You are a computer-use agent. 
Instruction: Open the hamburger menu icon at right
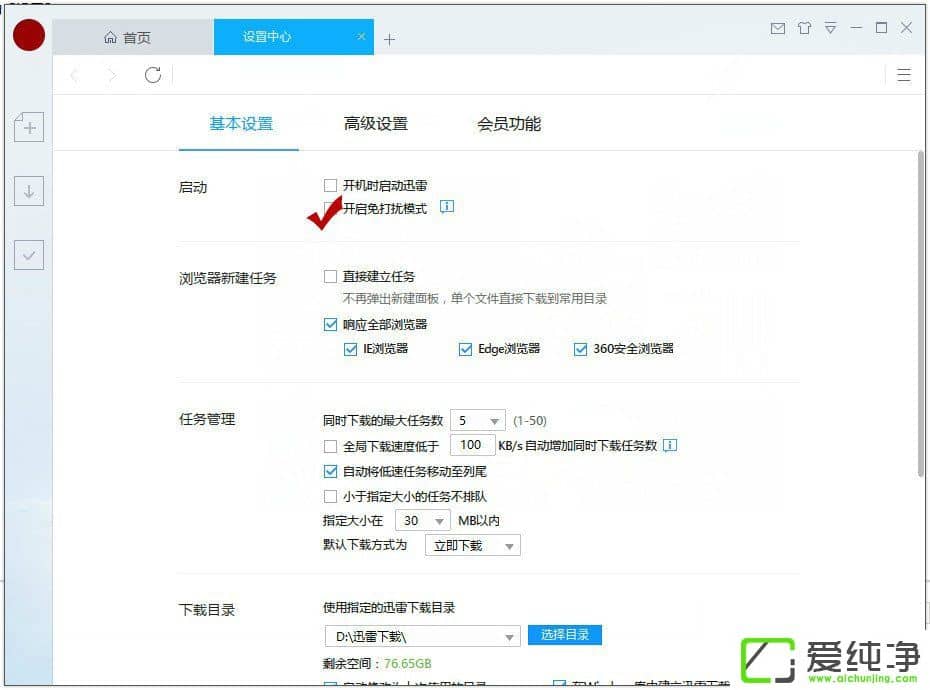tap(904, 75)
